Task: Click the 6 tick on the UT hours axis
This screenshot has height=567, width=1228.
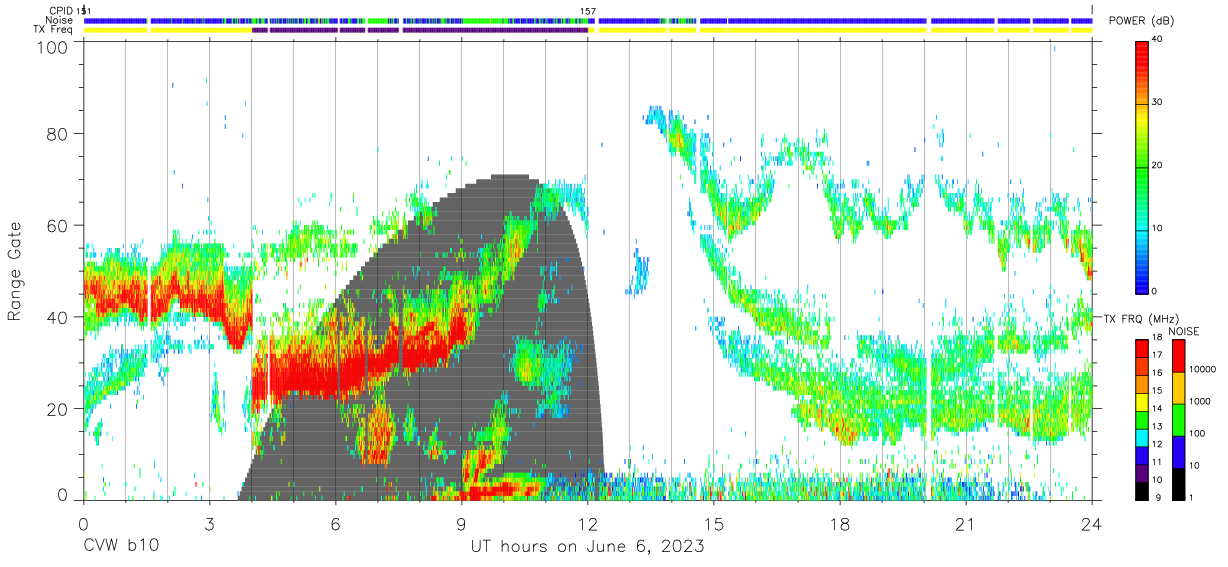Action: tap(335, 523)
